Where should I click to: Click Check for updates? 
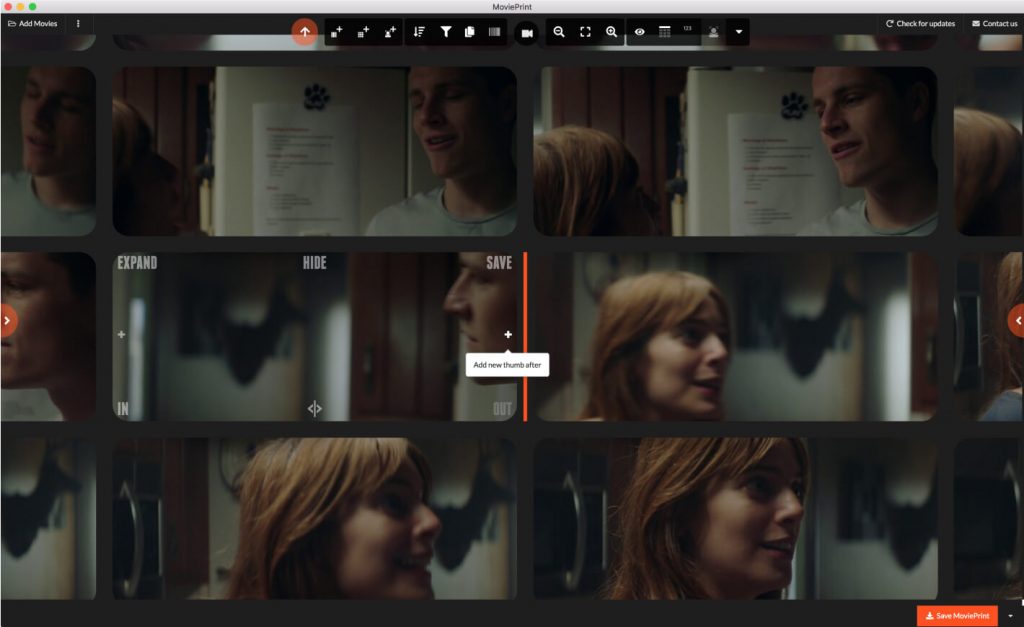(920, 24)
